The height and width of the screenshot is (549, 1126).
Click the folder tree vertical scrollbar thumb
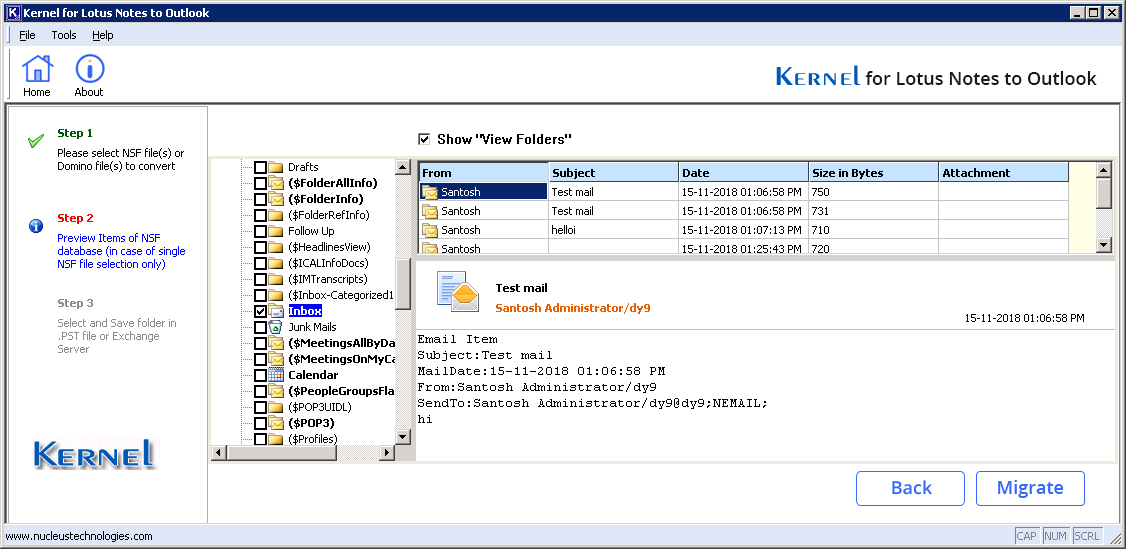[404, 283]
